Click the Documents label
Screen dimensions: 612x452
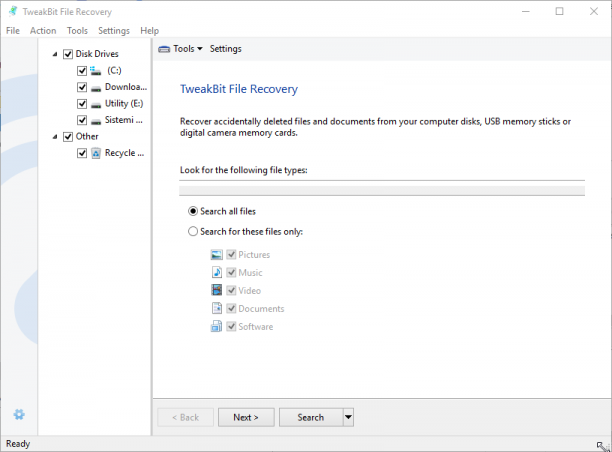pos(261,309)
